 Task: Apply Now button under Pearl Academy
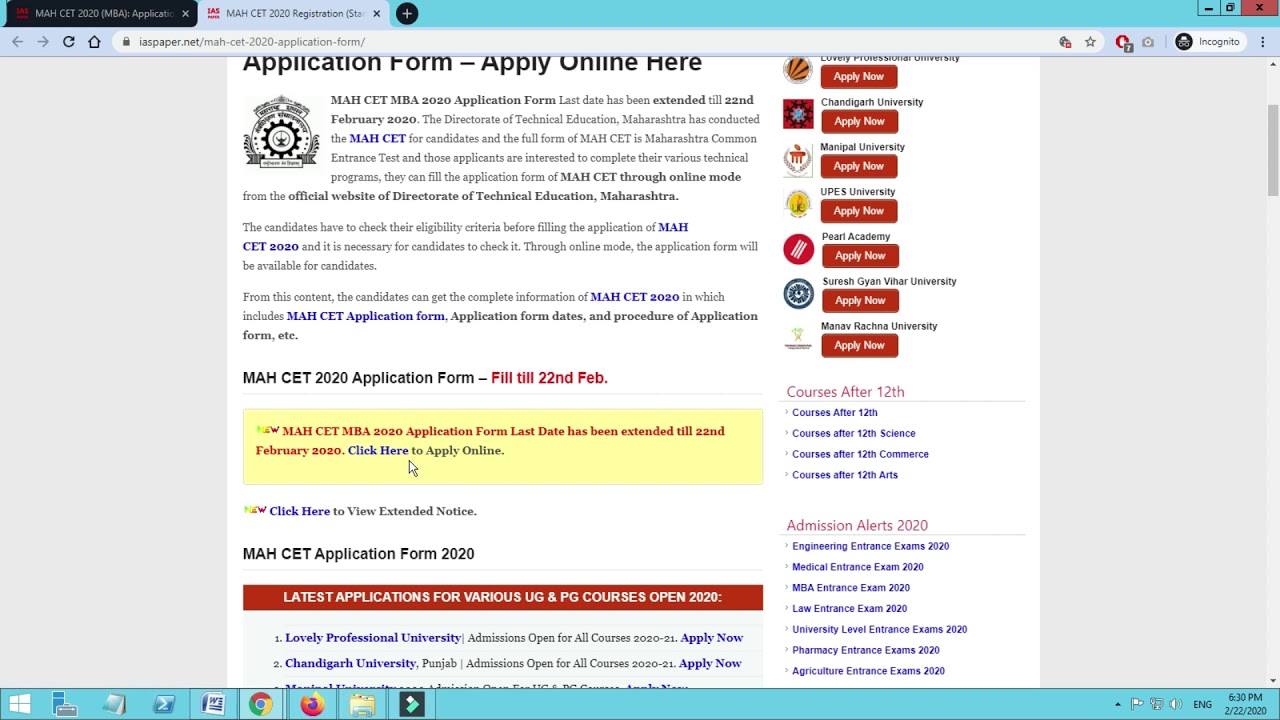[859, 256]
